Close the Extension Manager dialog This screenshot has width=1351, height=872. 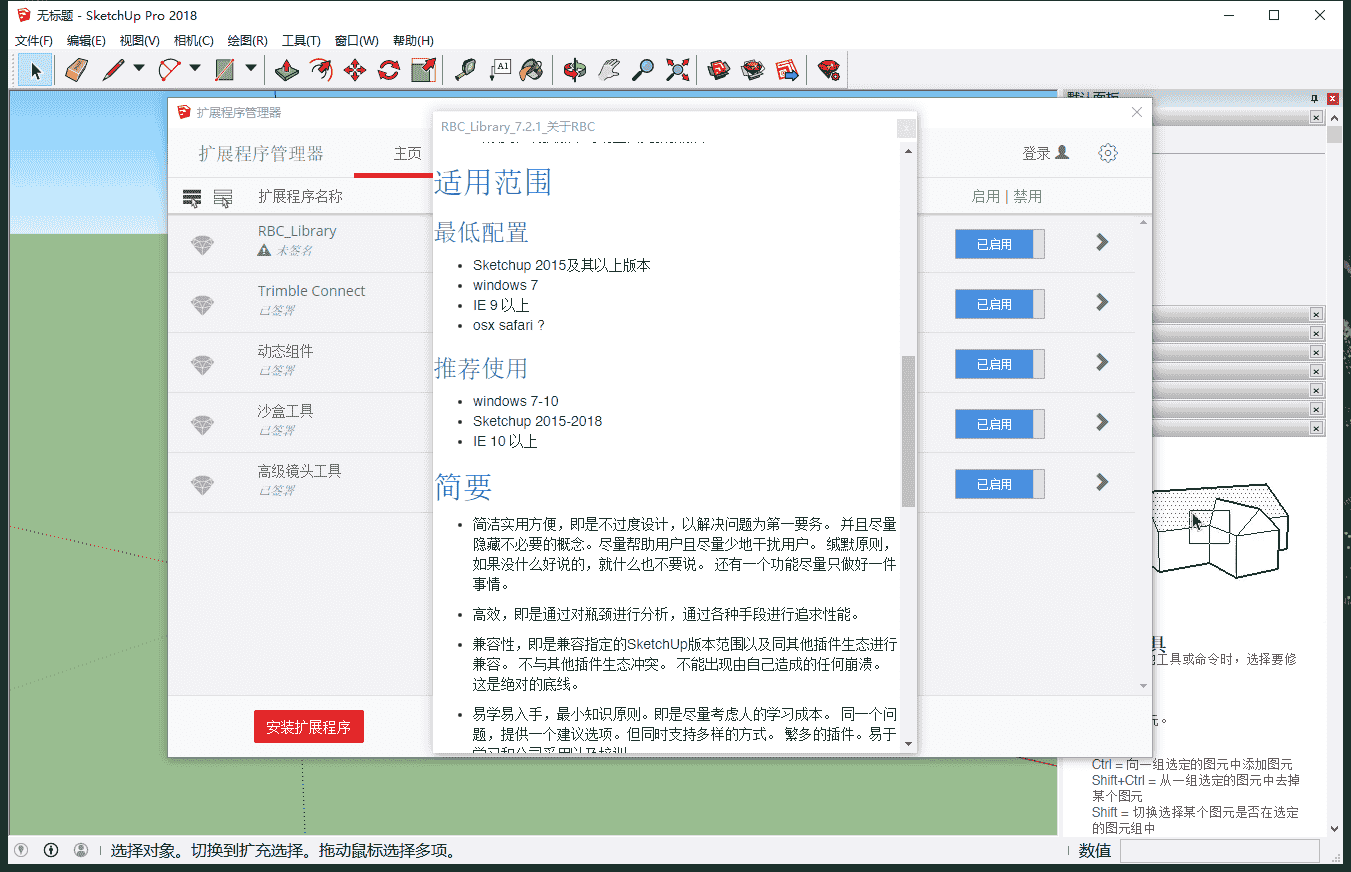click(1137, 112)
